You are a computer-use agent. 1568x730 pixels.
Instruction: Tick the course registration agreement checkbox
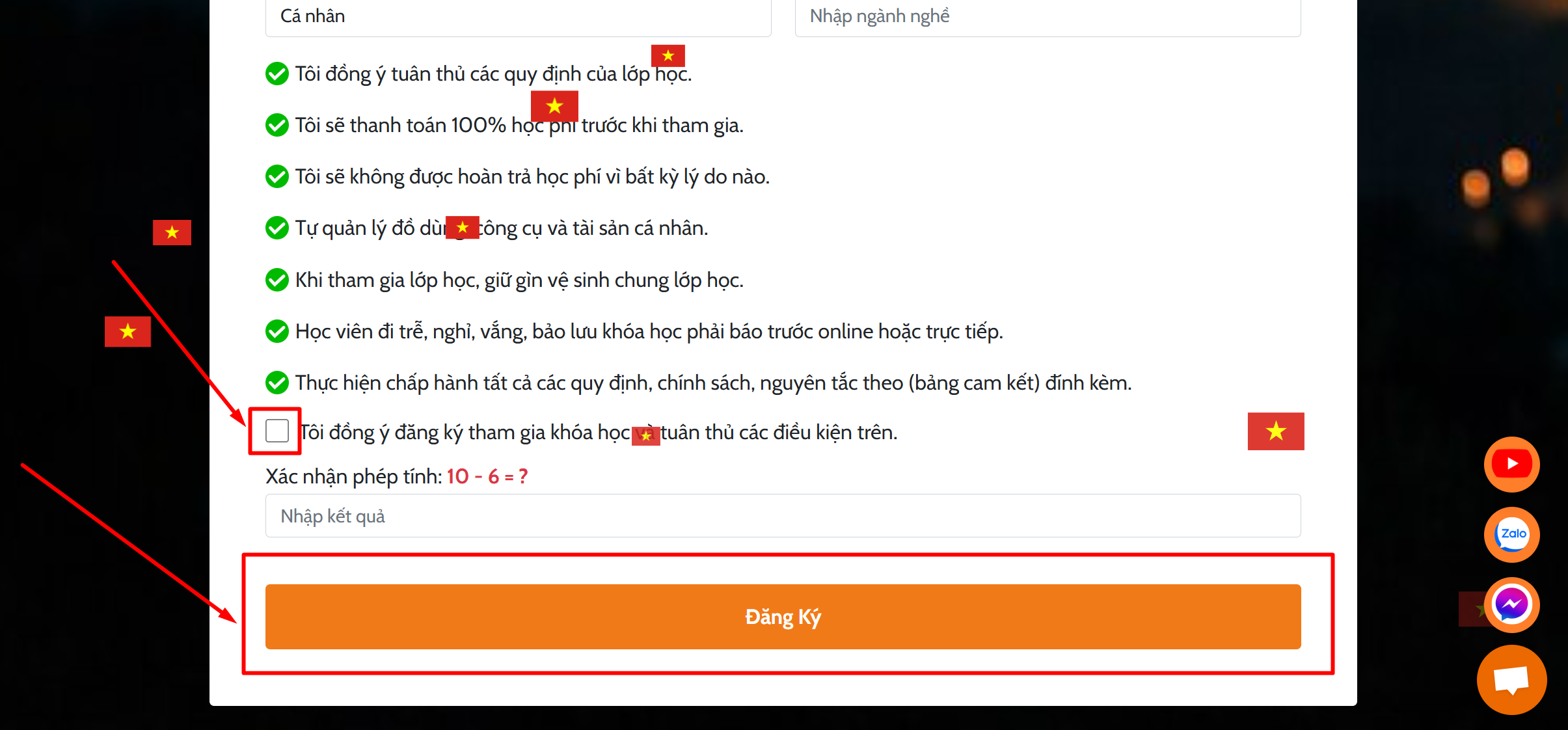pos(277,431)
